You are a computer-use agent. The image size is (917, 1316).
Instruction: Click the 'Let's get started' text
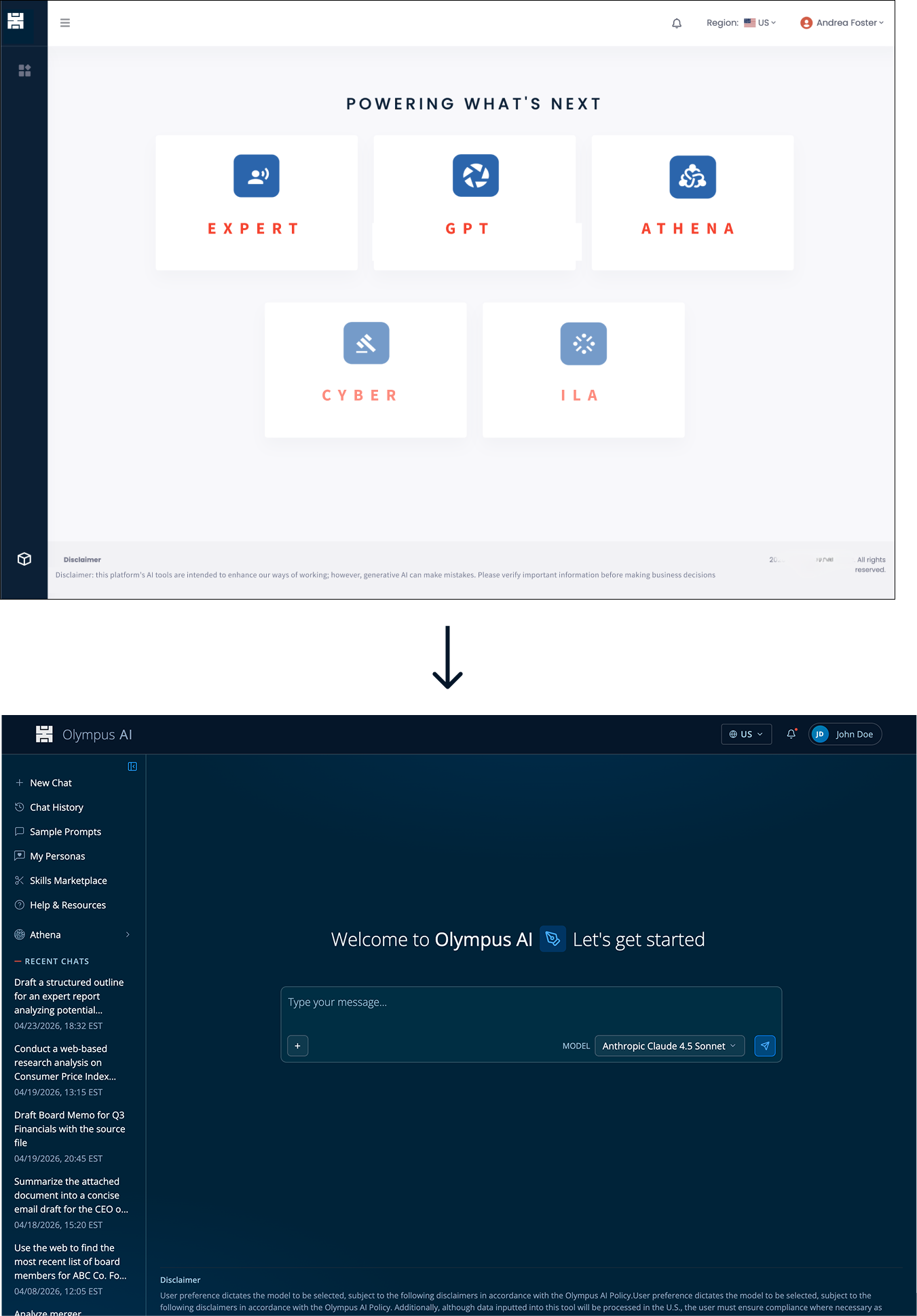pos(639,940)
